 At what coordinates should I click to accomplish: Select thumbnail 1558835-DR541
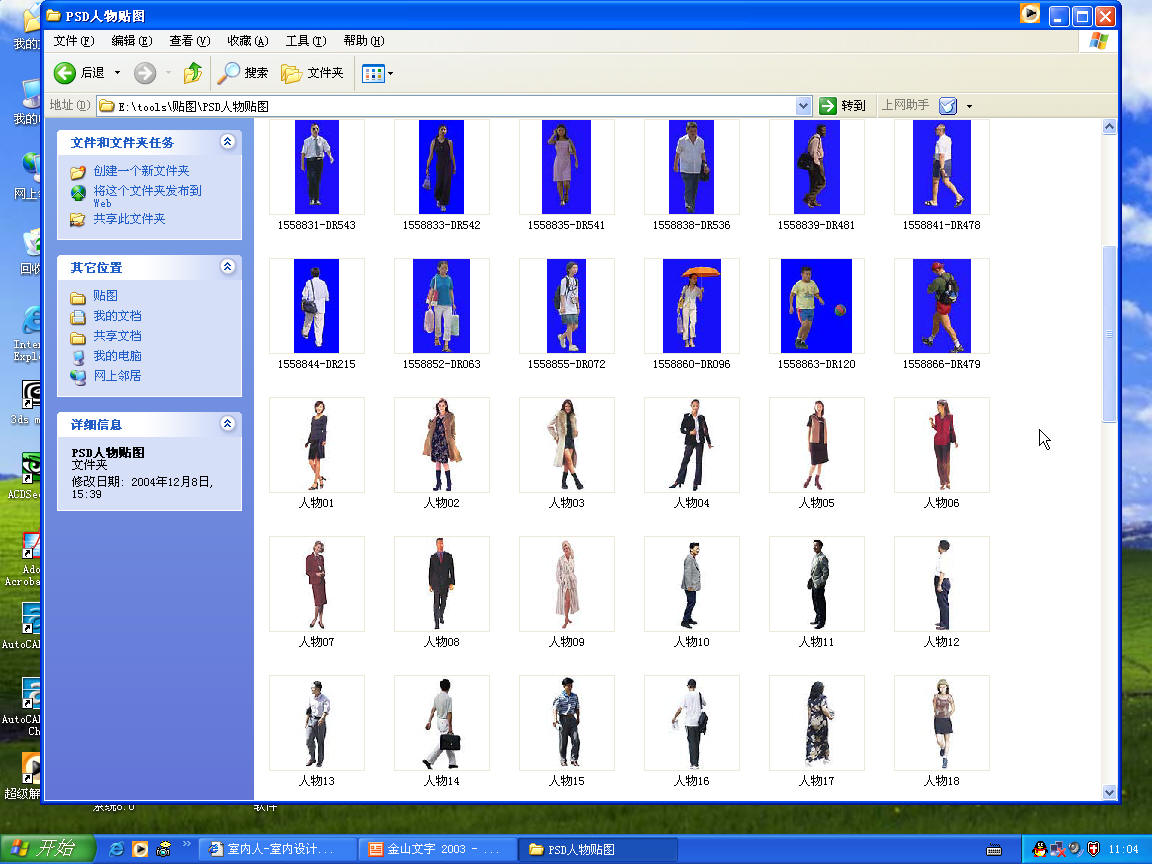click(566, 167)
